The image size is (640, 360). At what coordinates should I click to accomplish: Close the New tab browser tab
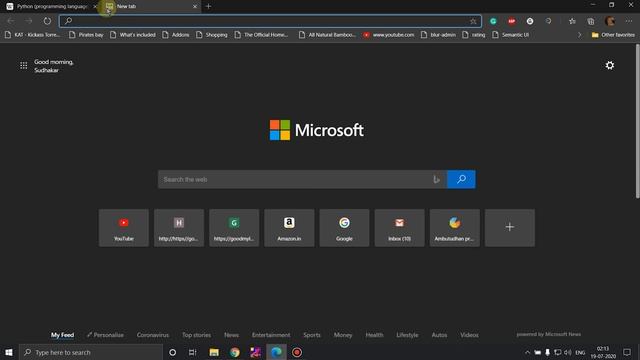195,7
